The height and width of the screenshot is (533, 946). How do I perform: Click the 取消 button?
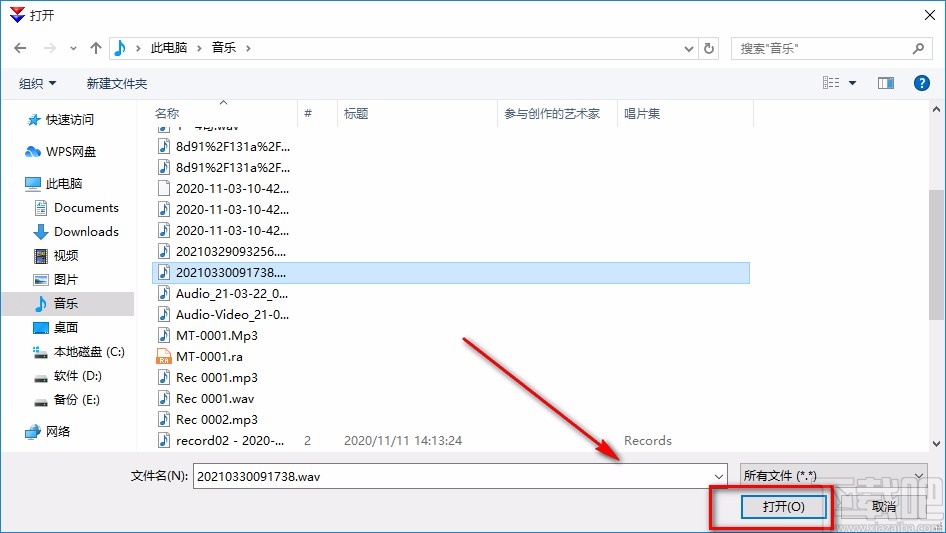point(884,506)
